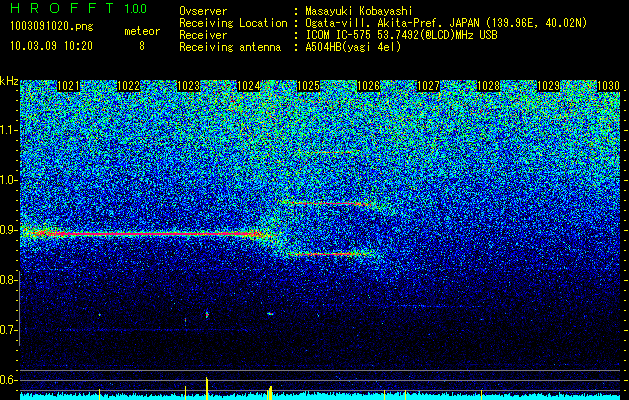Select the 0.7 kHz frequency axis label
629x400 pixels.
point(8,330)
